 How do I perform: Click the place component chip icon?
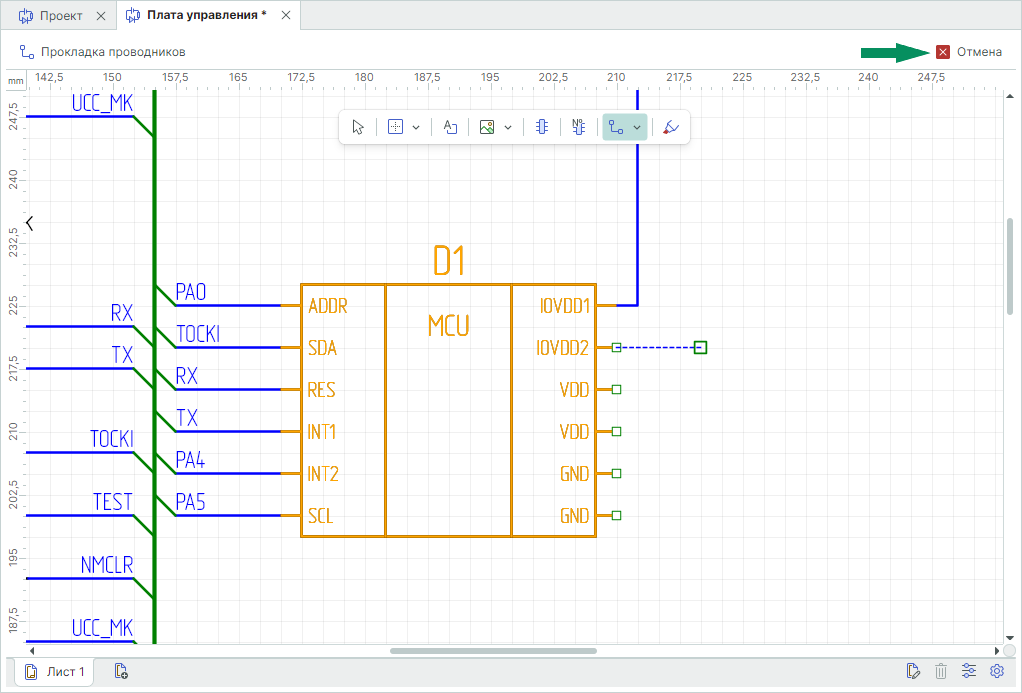coord(542,127)
